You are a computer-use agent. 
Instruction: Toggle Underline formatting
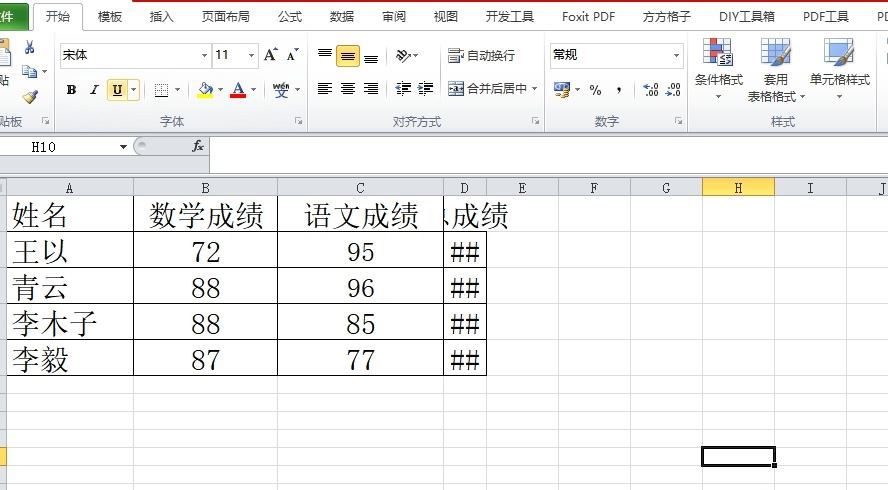pyautogui.click(x=117, y=90)
